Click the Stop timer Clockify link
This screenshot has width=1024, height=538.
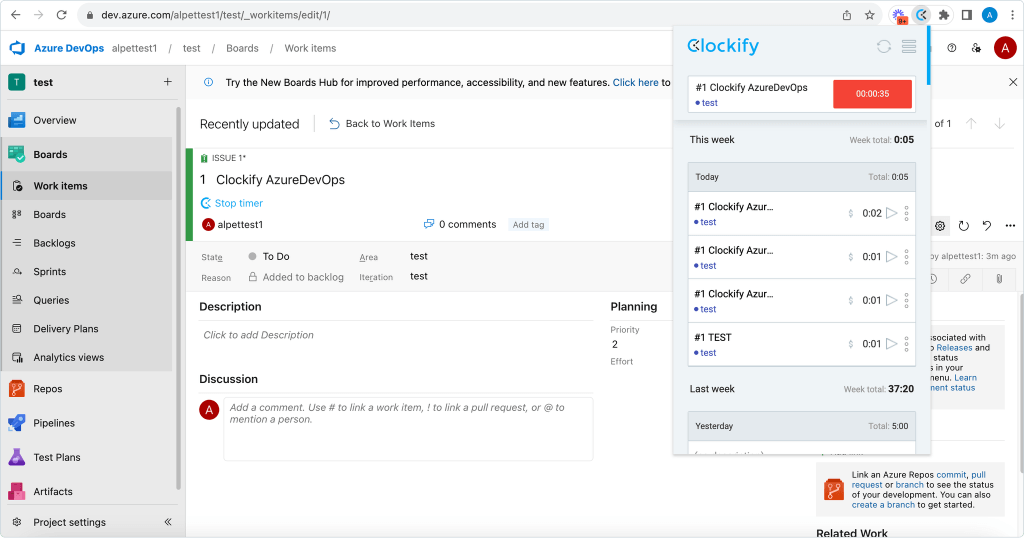coord(232,203)
